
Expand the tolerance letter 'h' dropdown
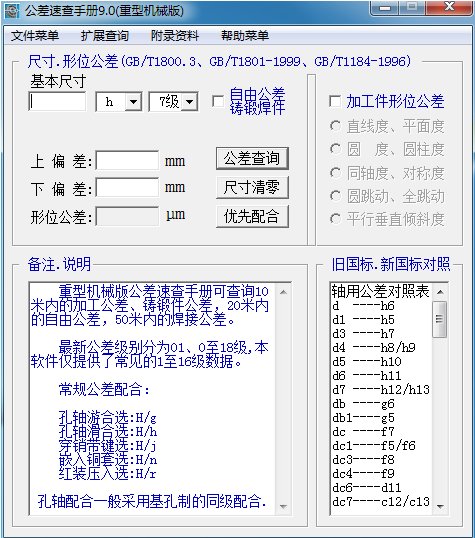click(133, 102)
